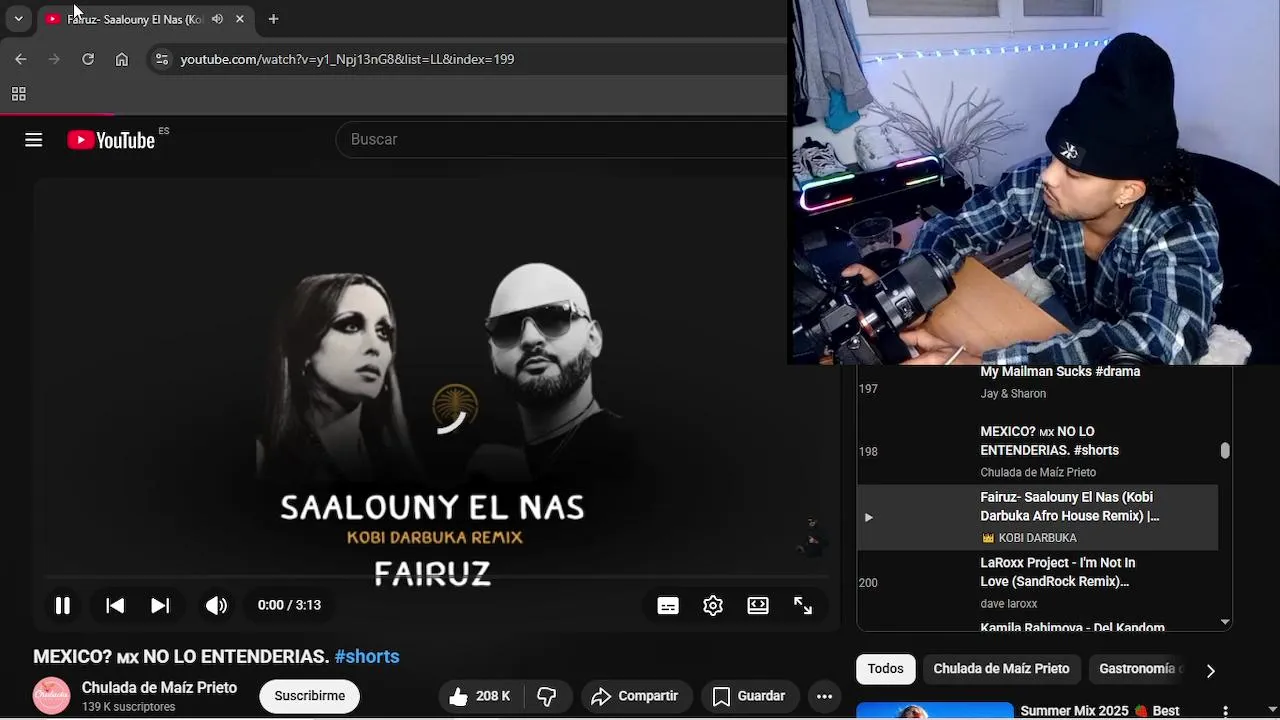The width and height of the screenshot is (1280, 720).
Task: Click the video progress bar
Action: pyautogui.click(x=435, y=577)
